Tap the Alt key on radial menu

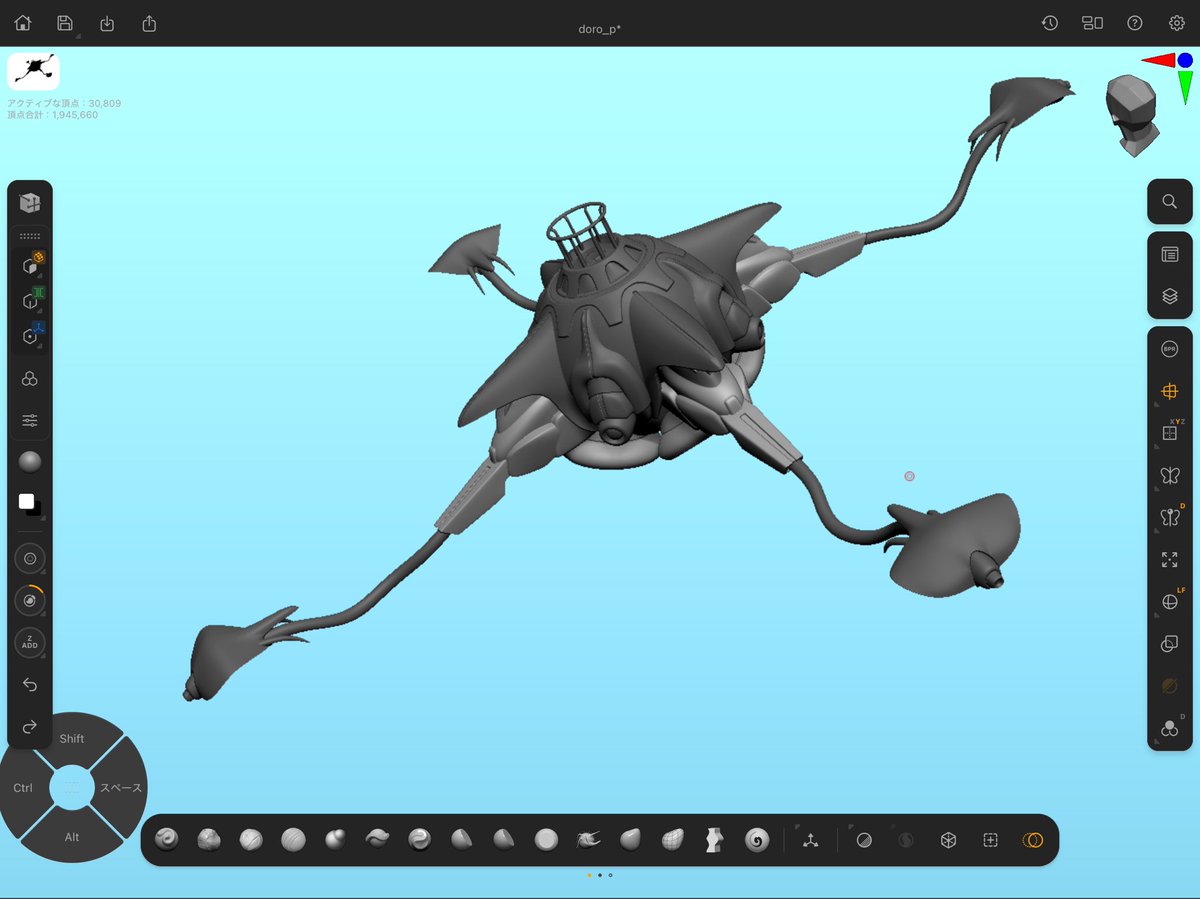point(72,837)
